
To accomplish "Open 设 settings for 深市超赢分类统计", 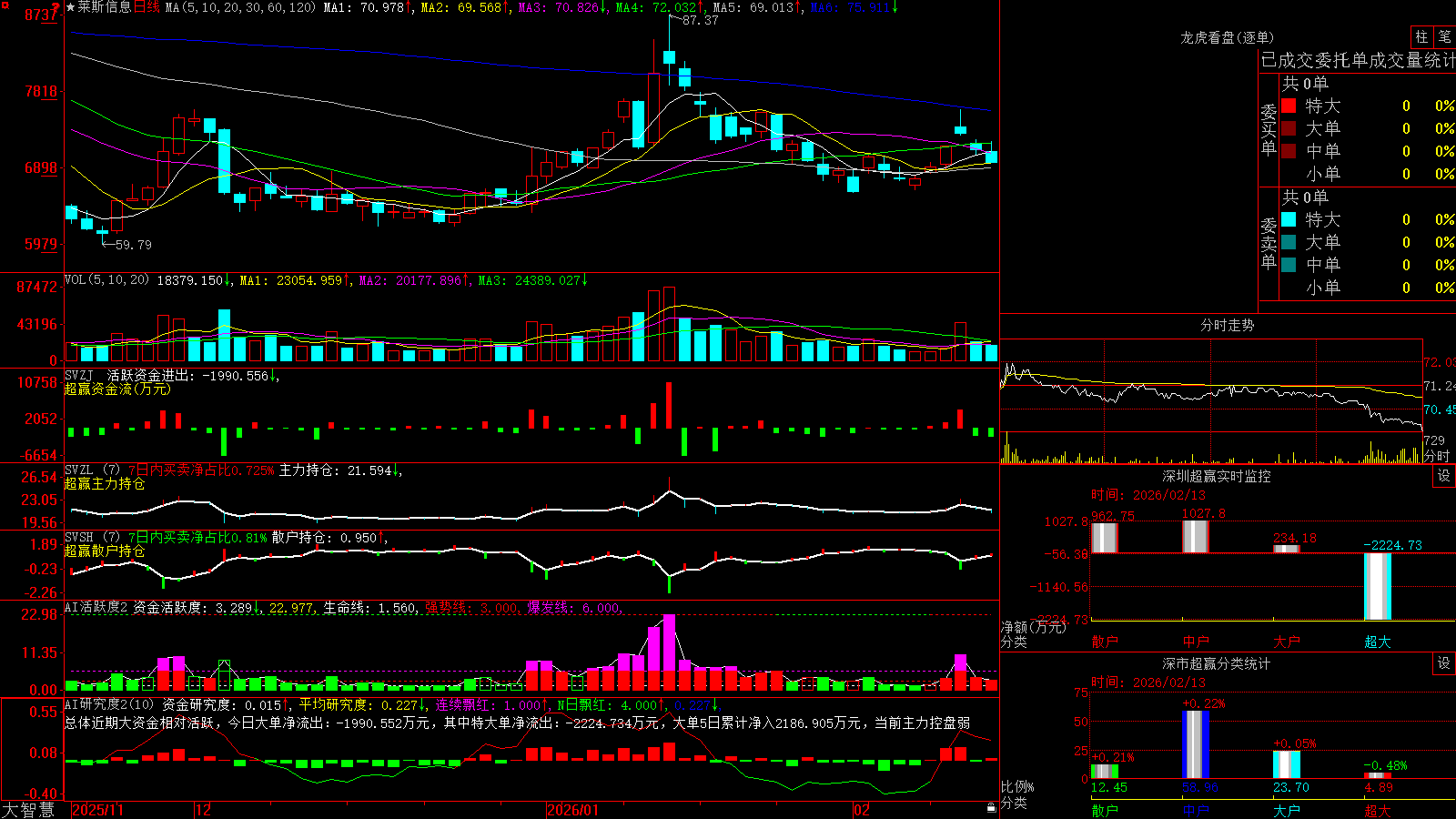I will (x=1444, y=663).
